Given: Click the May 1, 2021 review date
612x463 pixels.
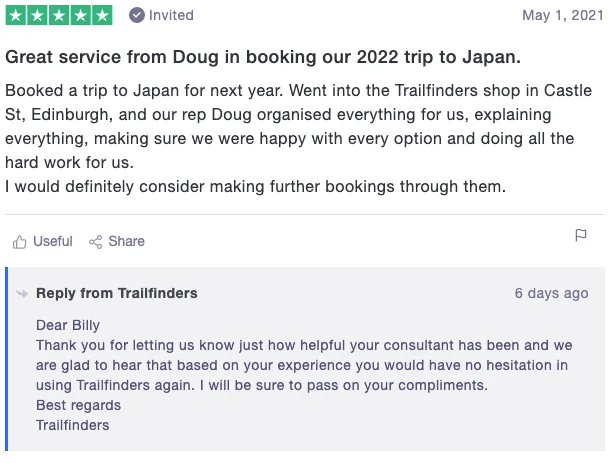Looking at the screenshot, I should pyautogui.click(x=563, y=16).
